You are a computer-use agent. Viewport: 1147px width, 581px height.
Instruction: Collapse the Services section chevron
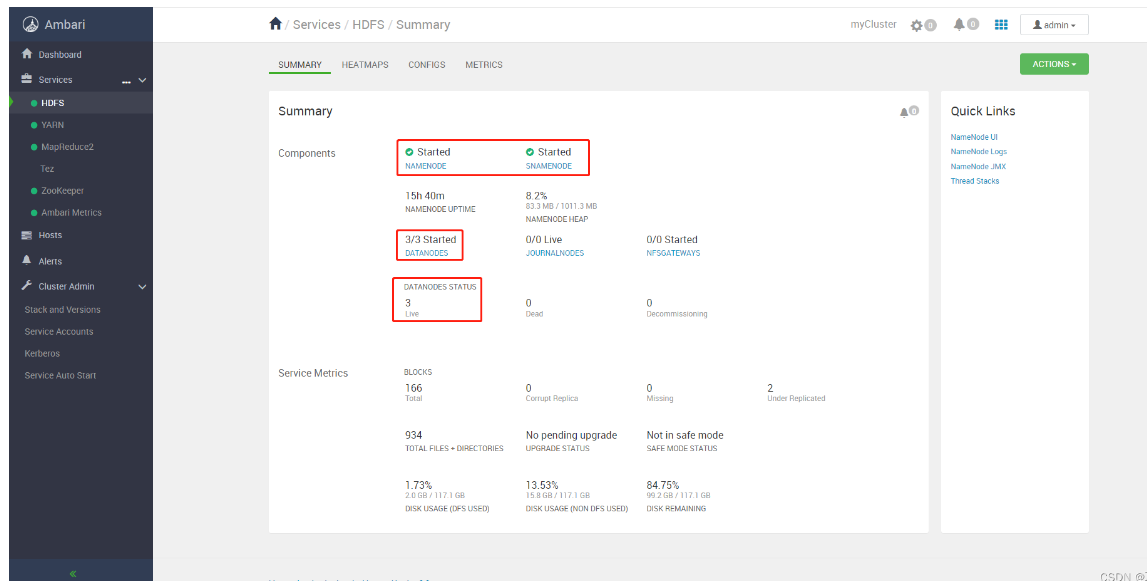tap(142, 80)
